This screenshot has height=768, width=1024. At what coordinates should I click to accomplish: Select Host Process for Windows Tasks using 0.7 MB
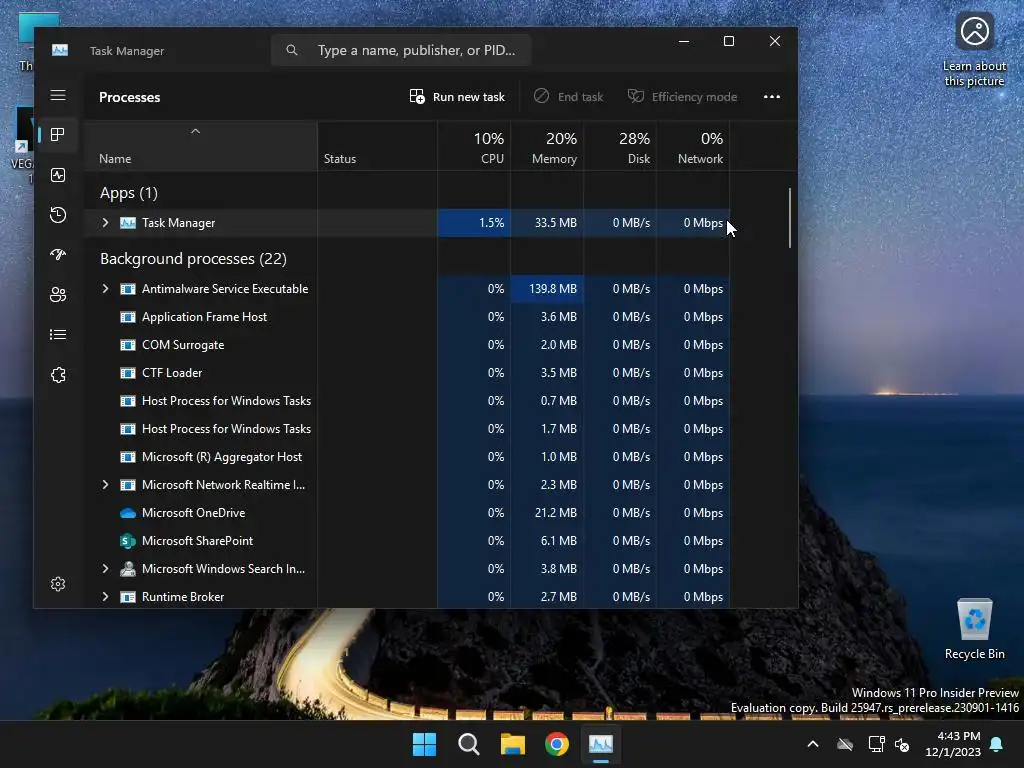tap(407, 401)
